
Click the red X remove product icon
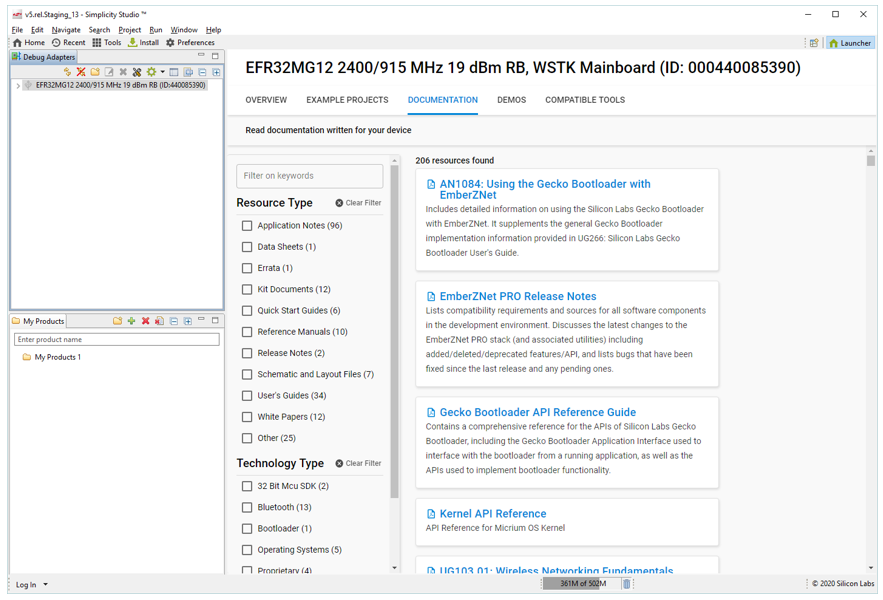(145, 321)
